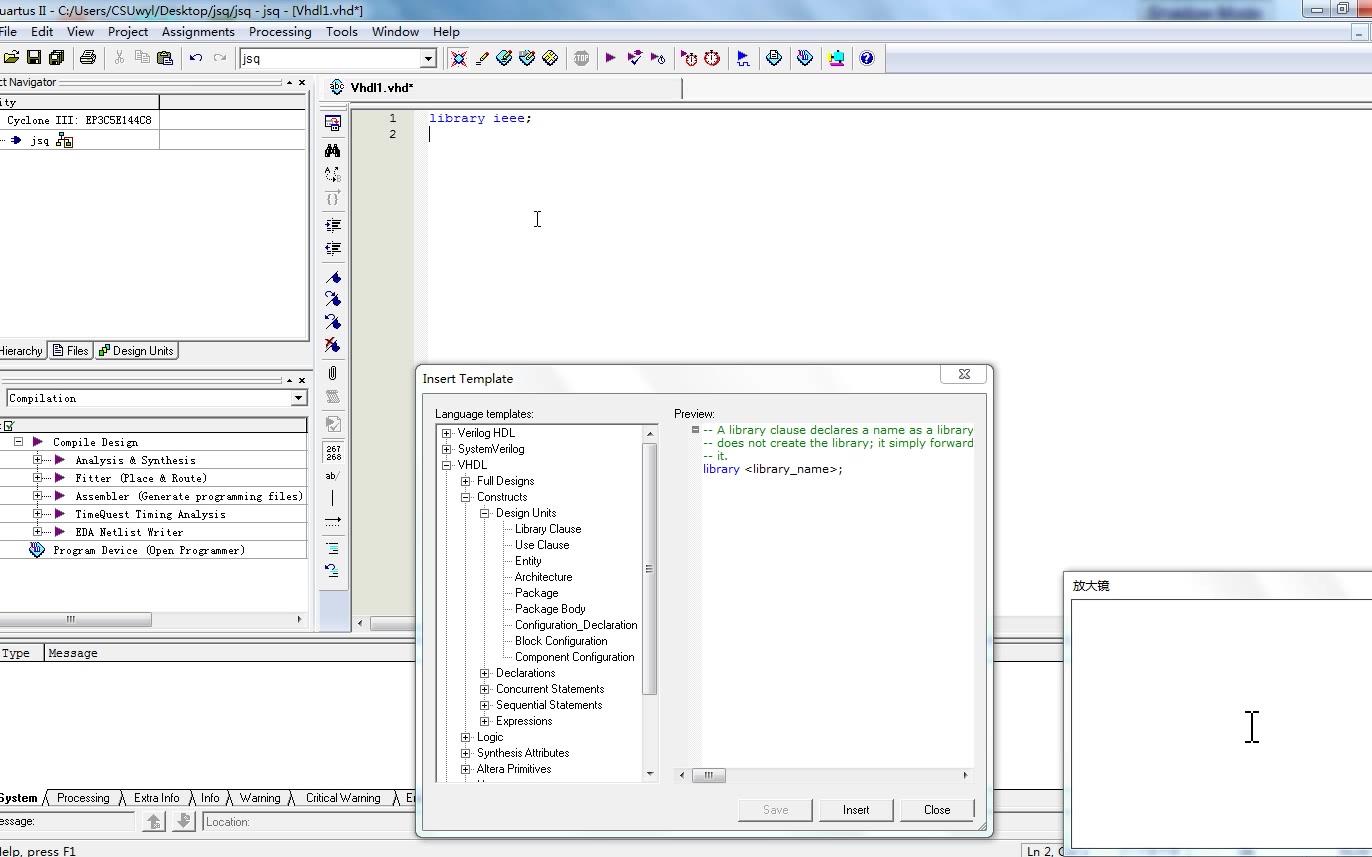Switch to the Warning messages tab
1372x857 pixels.
[x=260, y=798]
